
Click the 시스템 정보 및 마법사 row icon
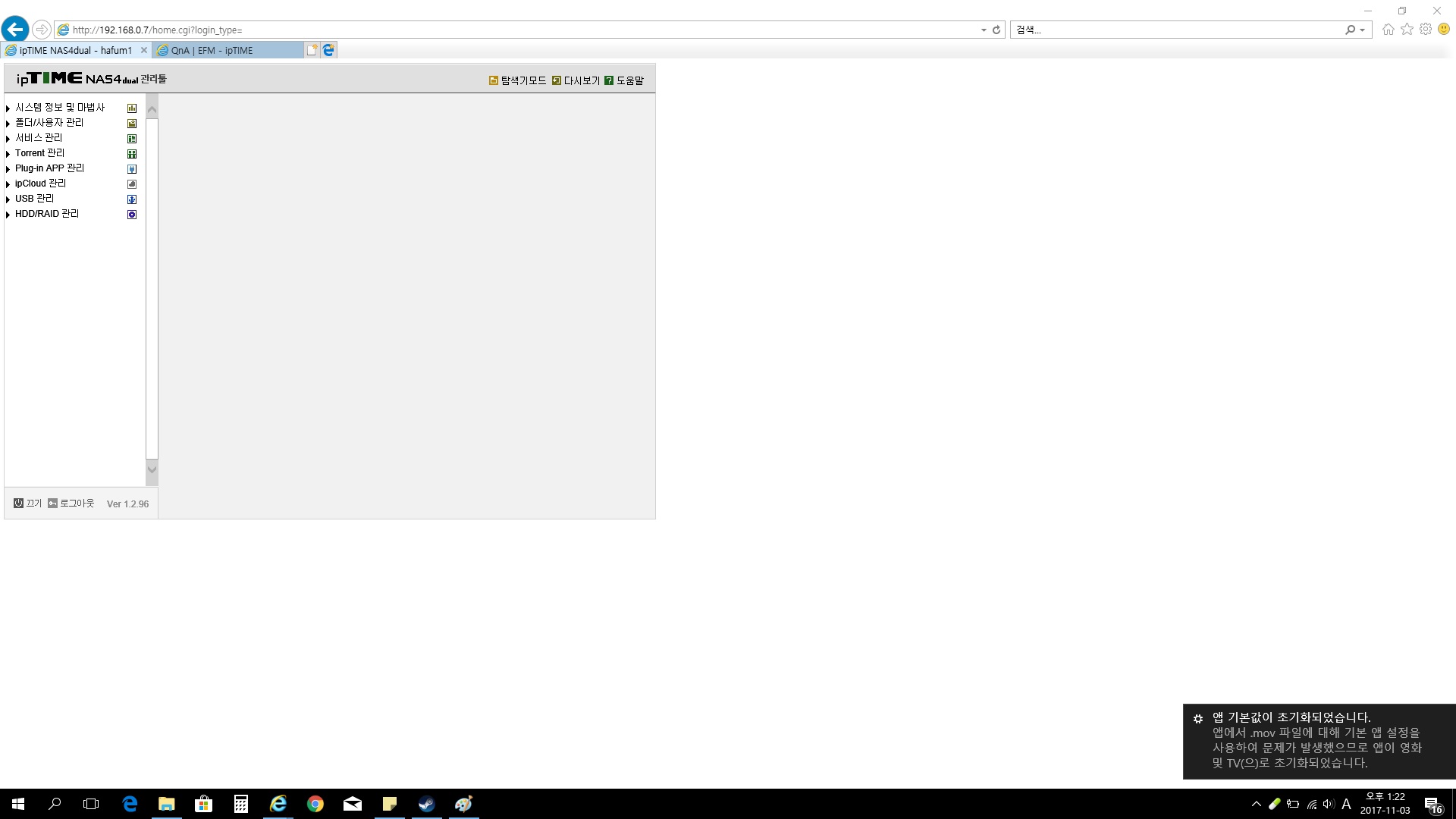tap(132, 108)
